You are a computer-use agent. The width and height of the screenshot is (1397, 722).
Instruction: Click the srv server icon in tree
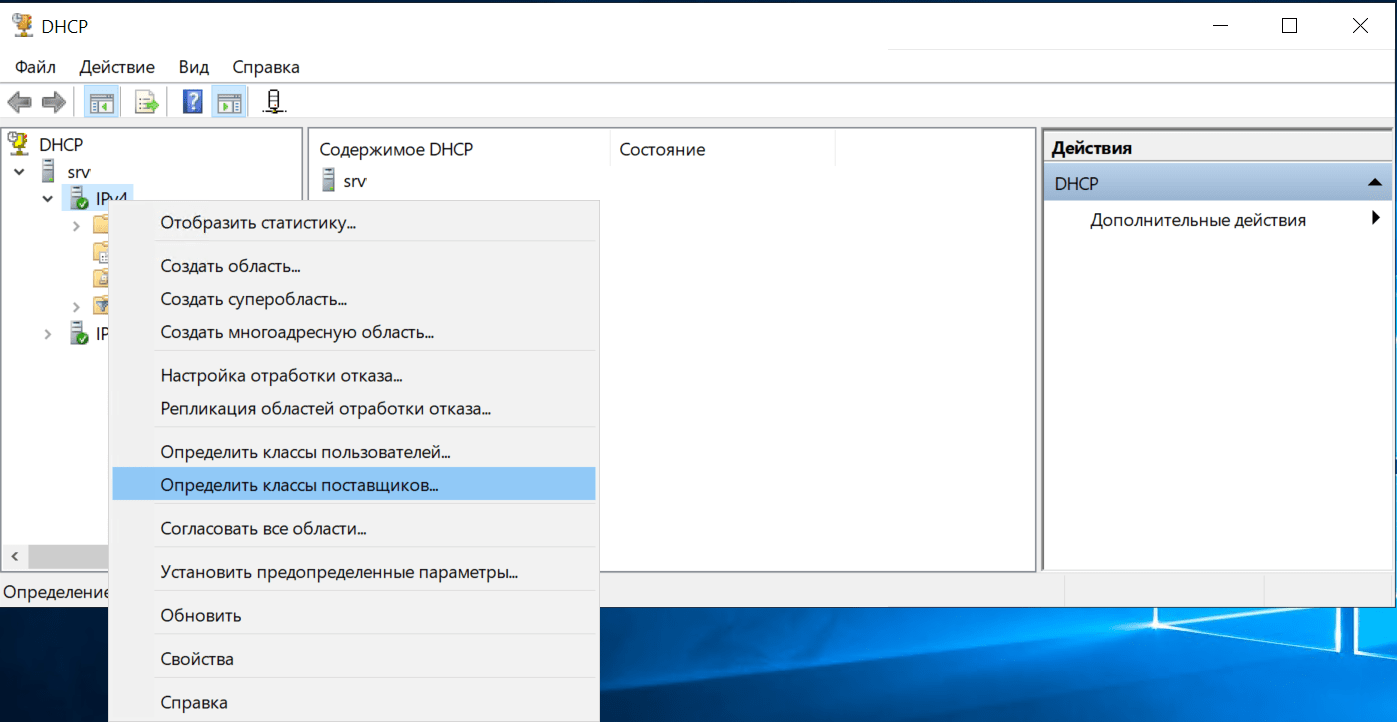click(48, 172)
